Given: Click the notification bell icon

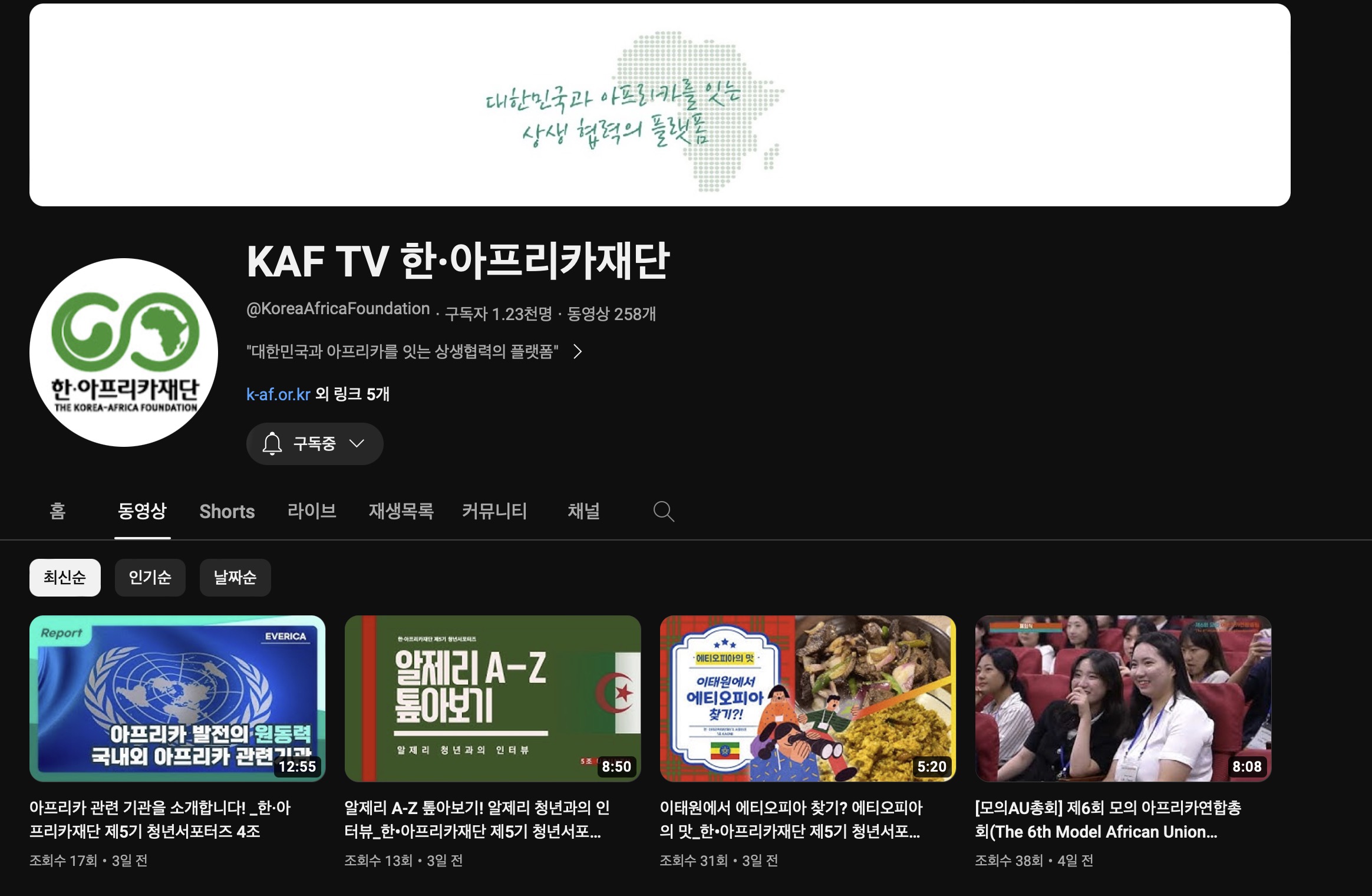Looking at the screenshot, I should point(272,443).
